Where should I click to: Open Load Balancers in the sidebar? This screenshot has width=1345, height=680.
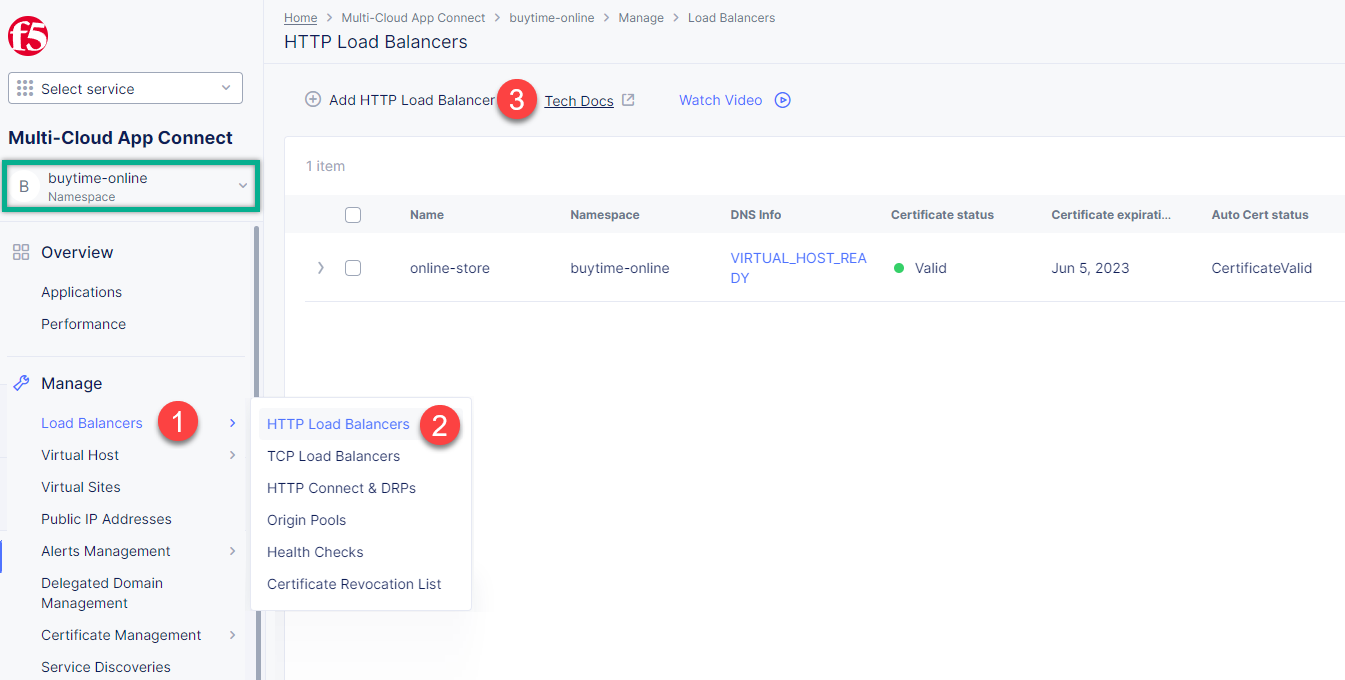point(92,423)
